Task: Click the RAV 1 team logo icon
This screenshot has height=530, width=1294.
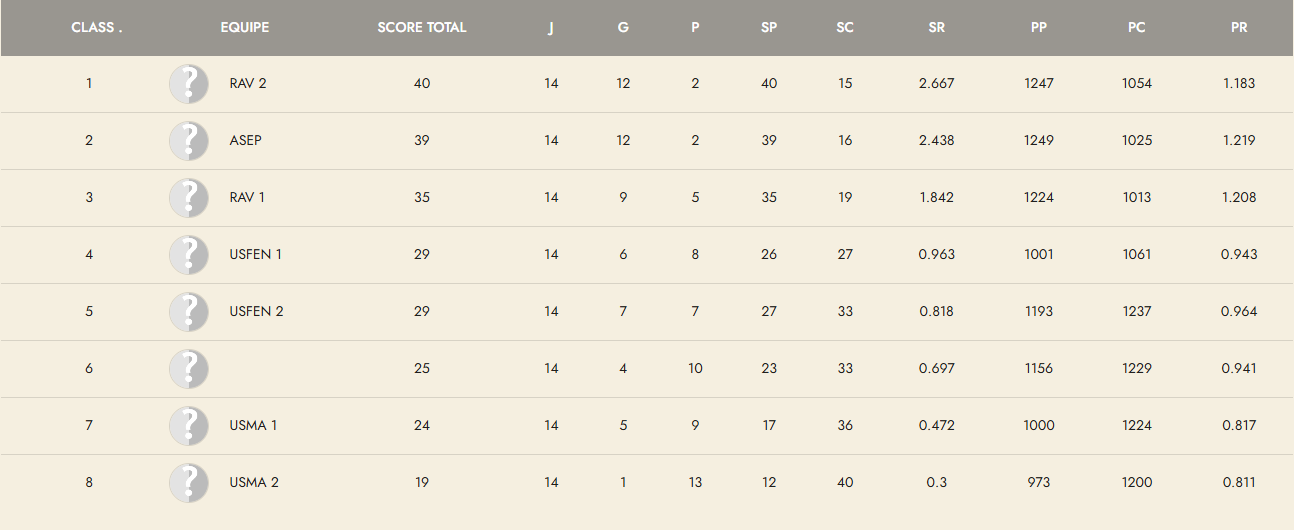Action: pyautogui.click(x=189, y=198)
